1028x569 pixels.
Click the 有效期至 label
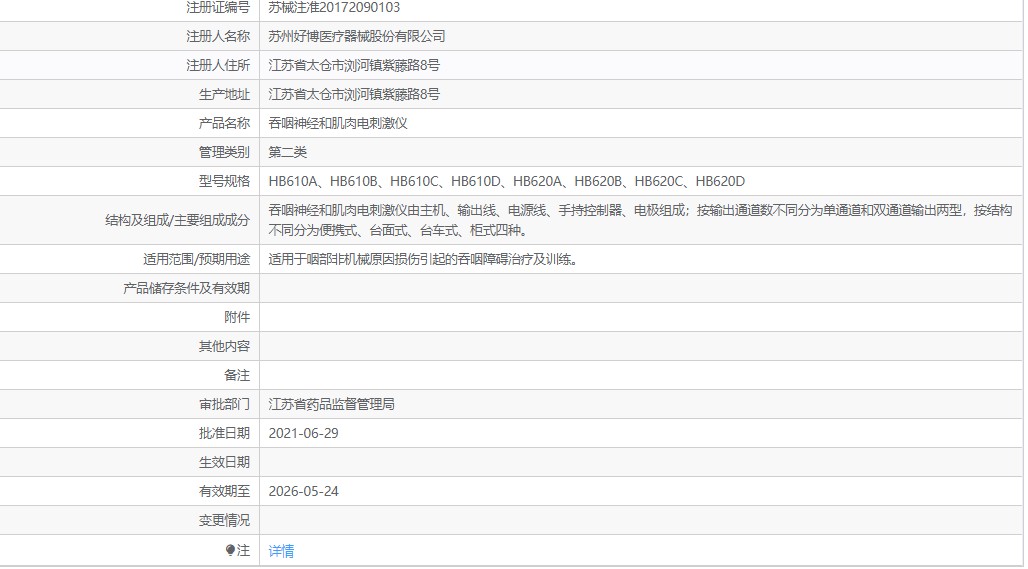[x=224, y=491]
